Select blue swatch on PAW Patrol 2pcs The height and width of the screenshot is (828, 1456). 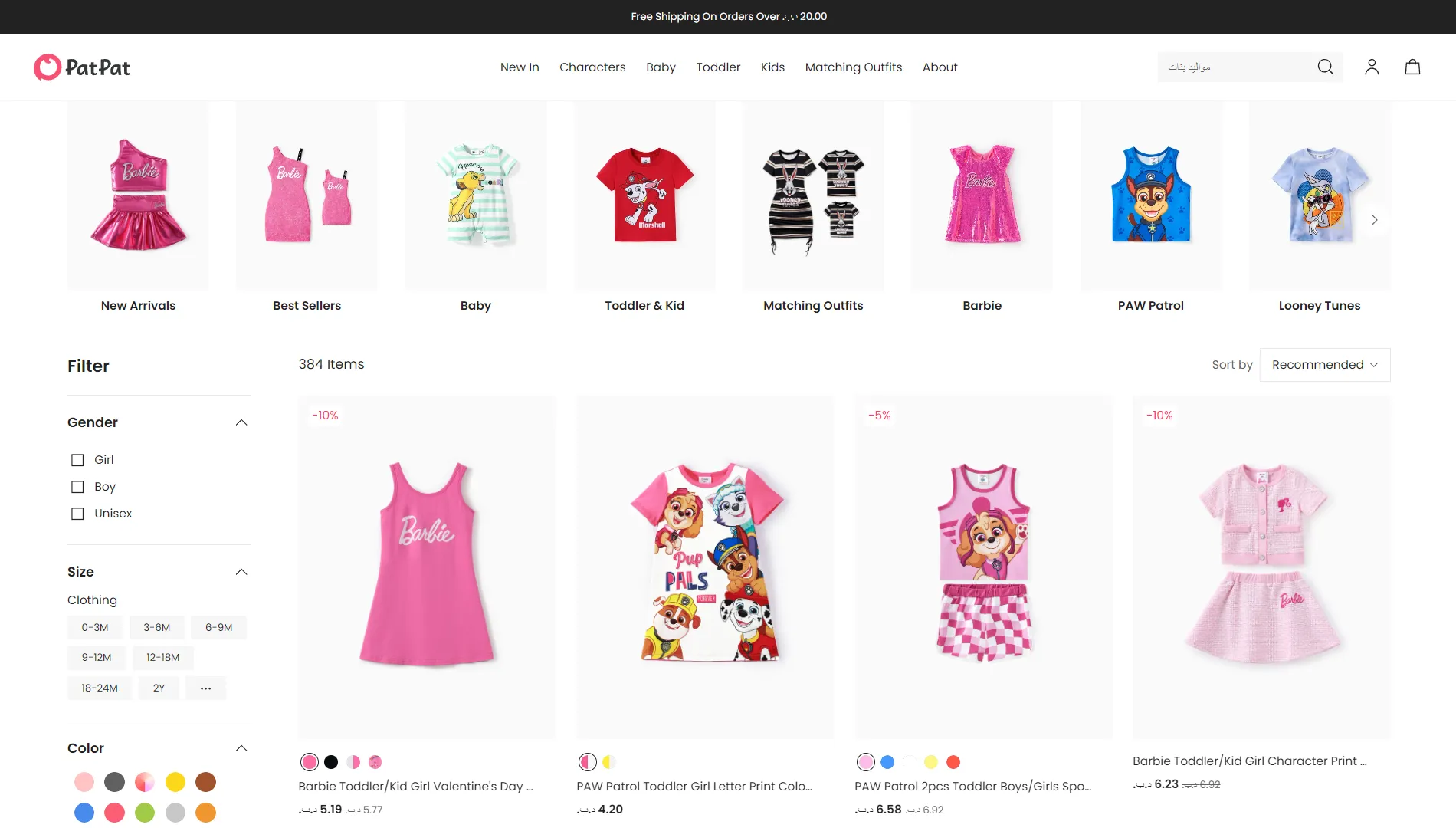coord(887,762)
